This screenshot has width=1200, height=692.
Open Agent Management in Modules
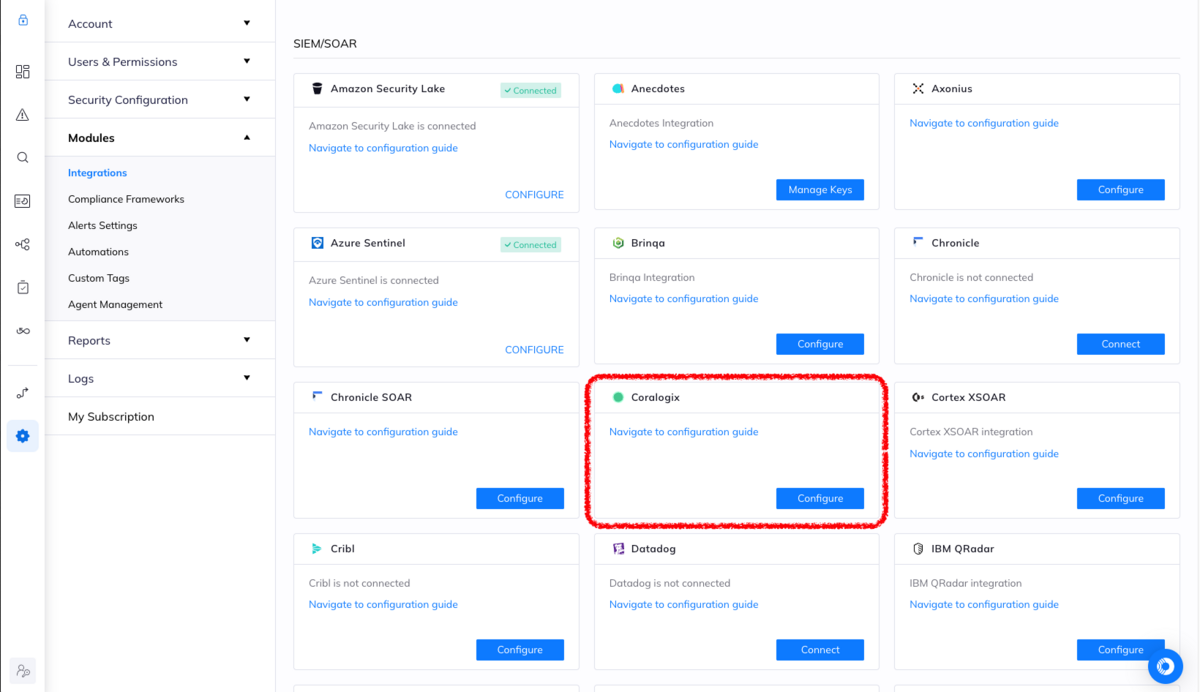pos(115,304)
